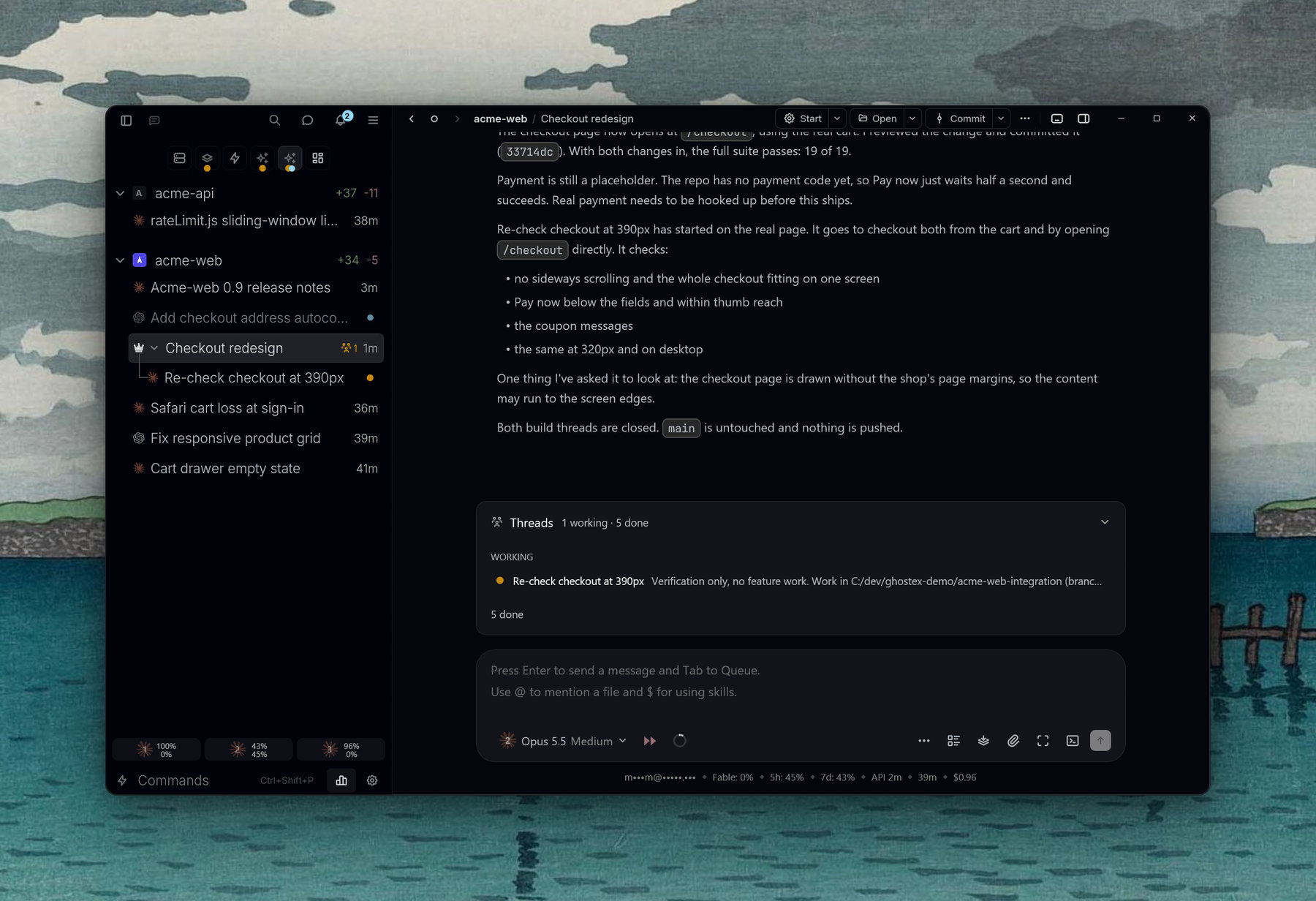
Task: Collapse the acme-web project group
Action: (x=120, y=260)
